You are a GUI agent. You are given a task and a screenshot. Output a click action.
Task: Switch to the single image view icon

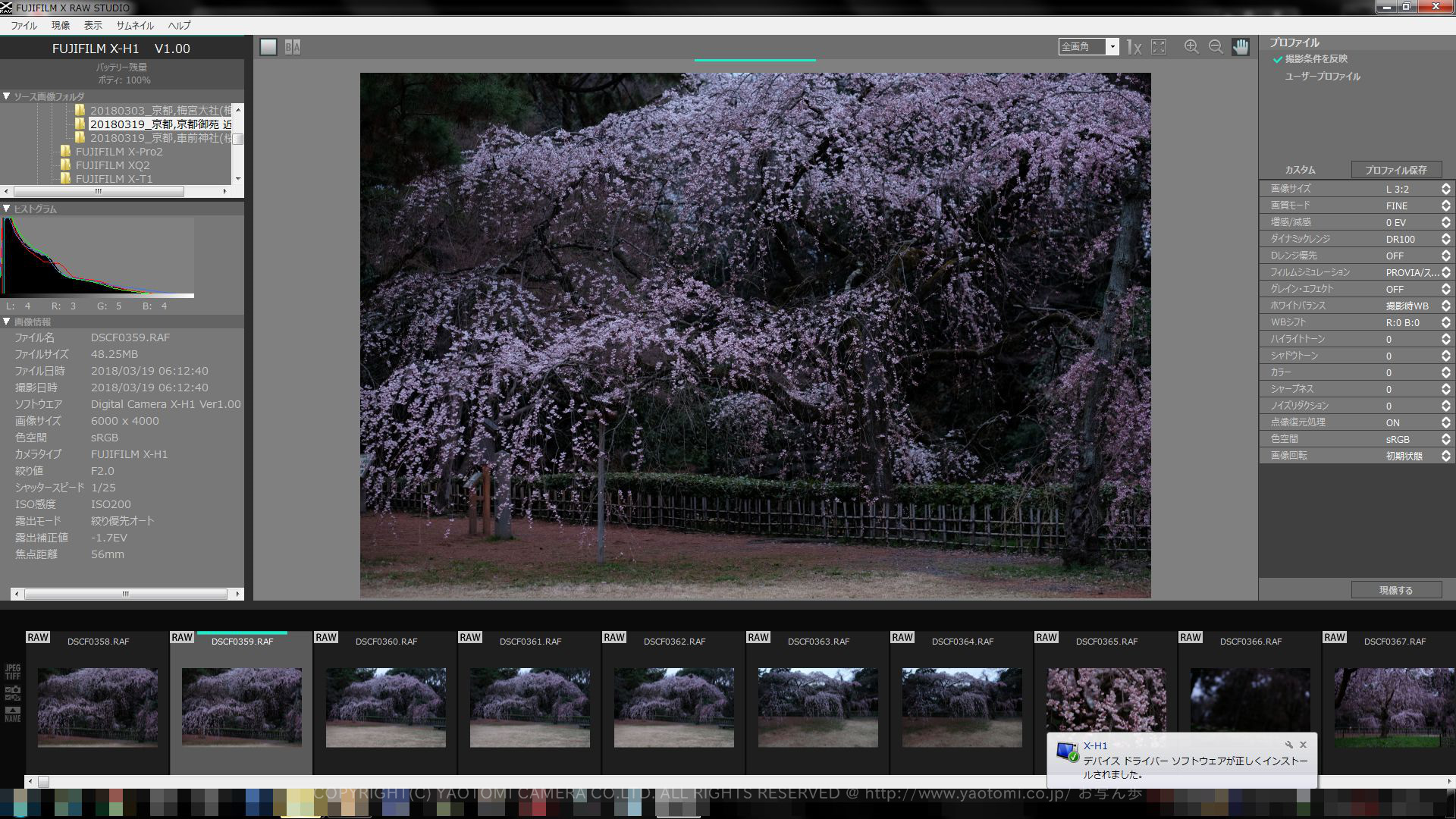[x=268, y=47]
